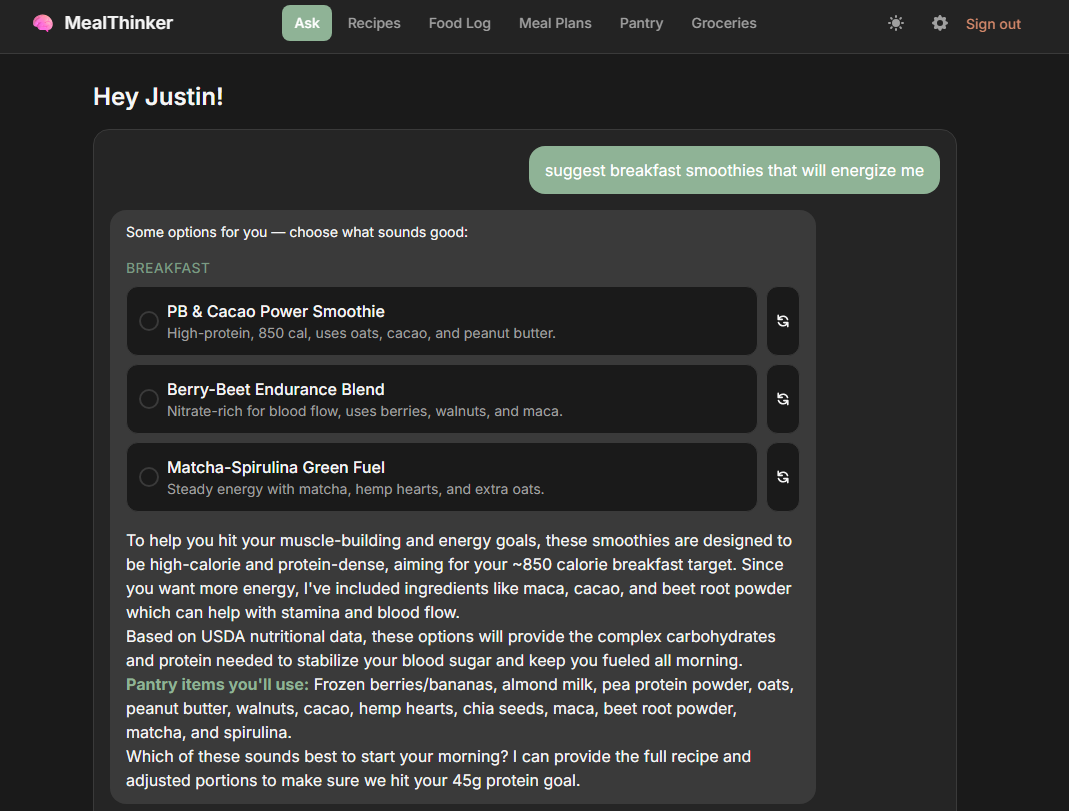Go to the Pantry section
1069x811 pixels.
(x=641, y=22)
